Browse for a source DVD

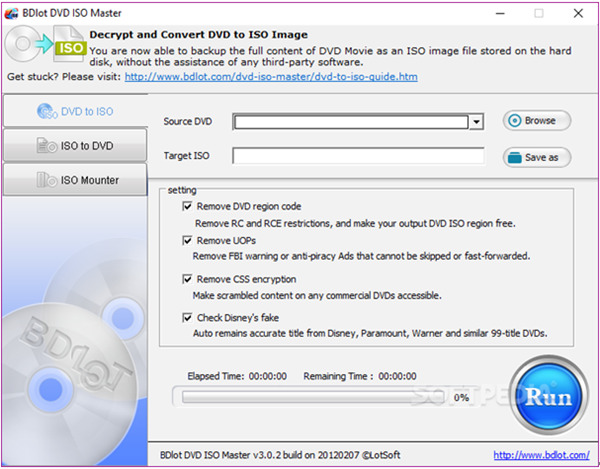click(537, 121)
